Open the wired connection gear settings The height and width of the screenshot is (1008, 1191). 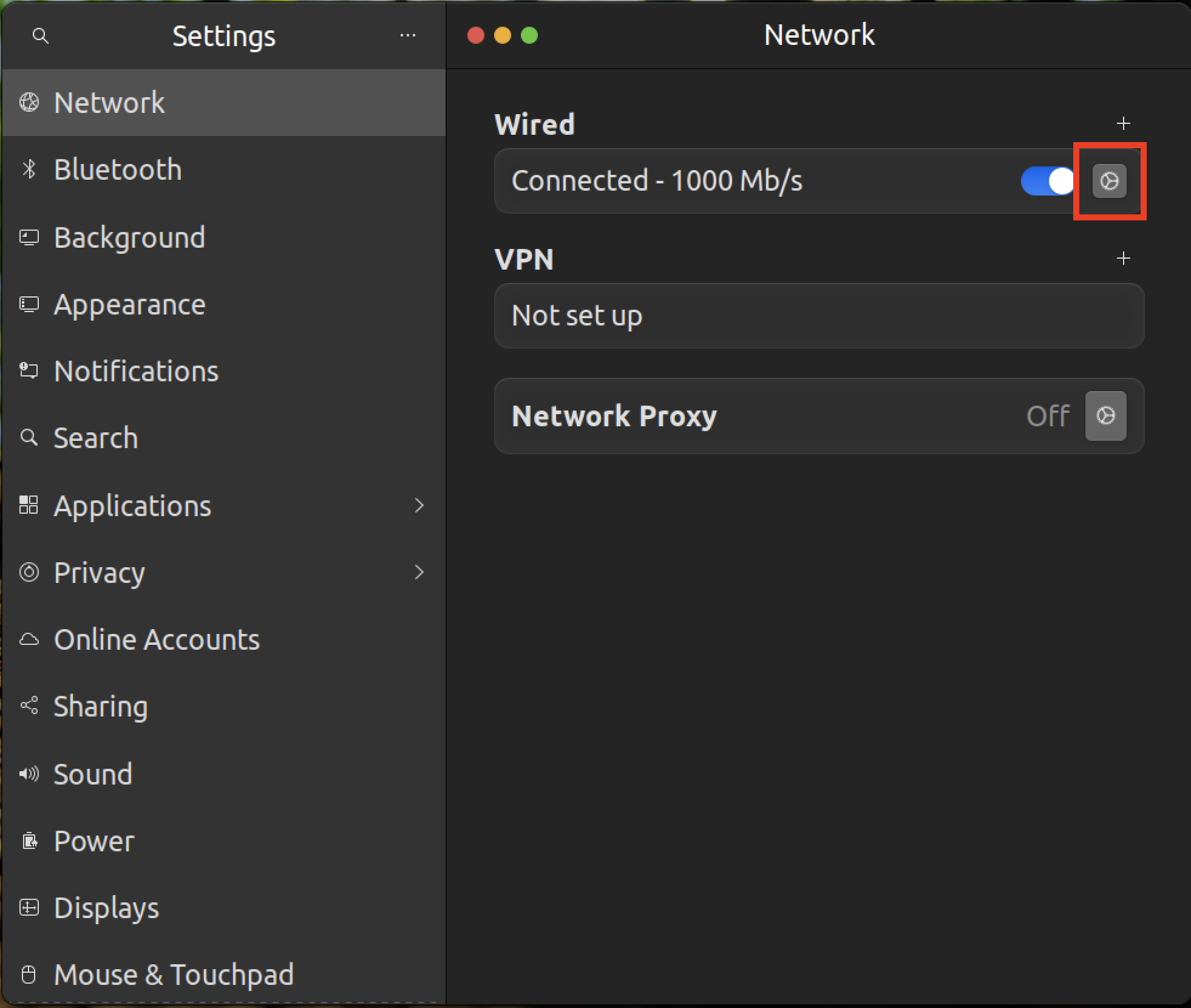(x=1109, y=181)
